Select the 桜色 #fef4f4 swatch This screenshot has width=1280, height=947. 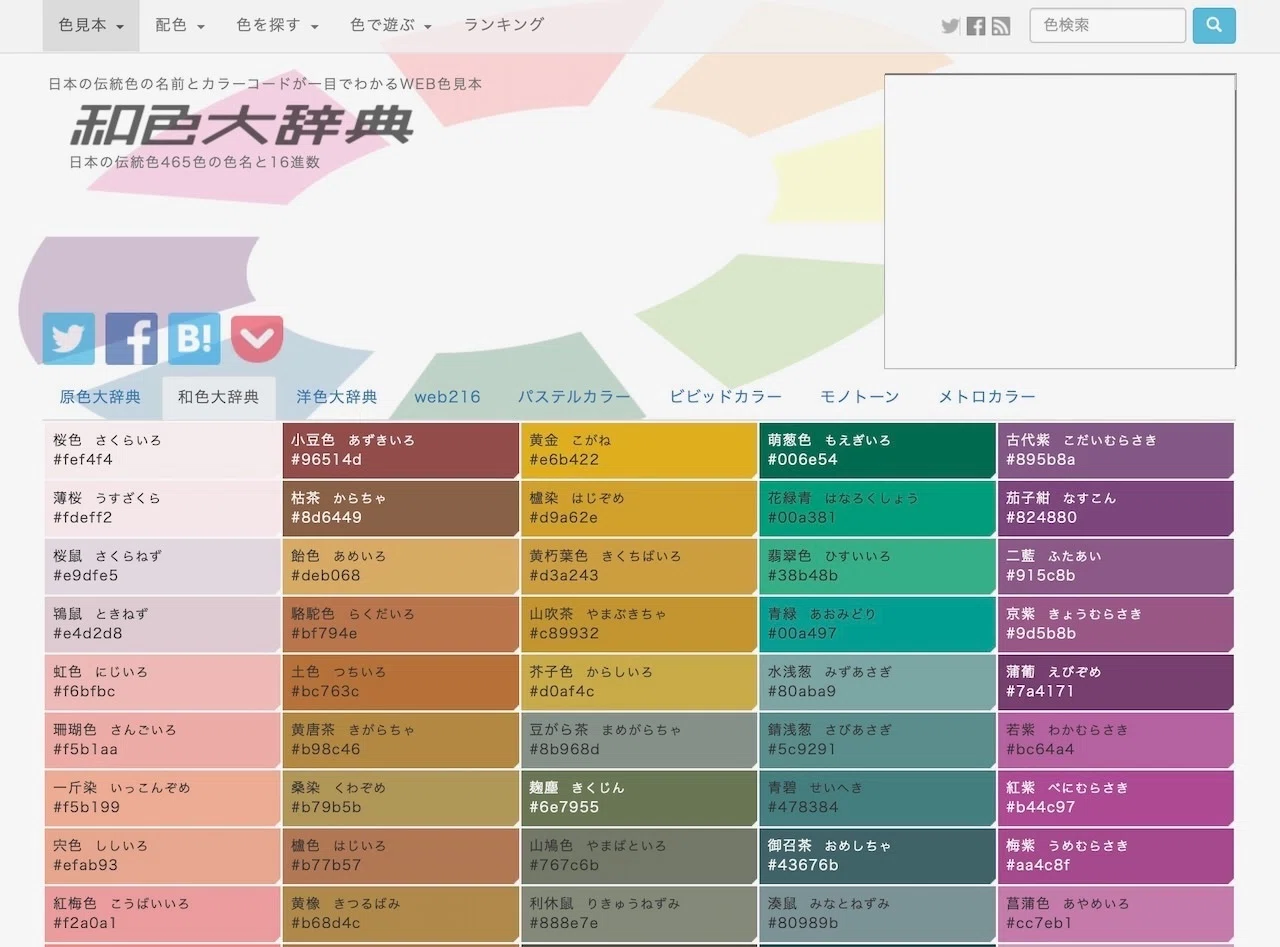(x=162, y=450)
